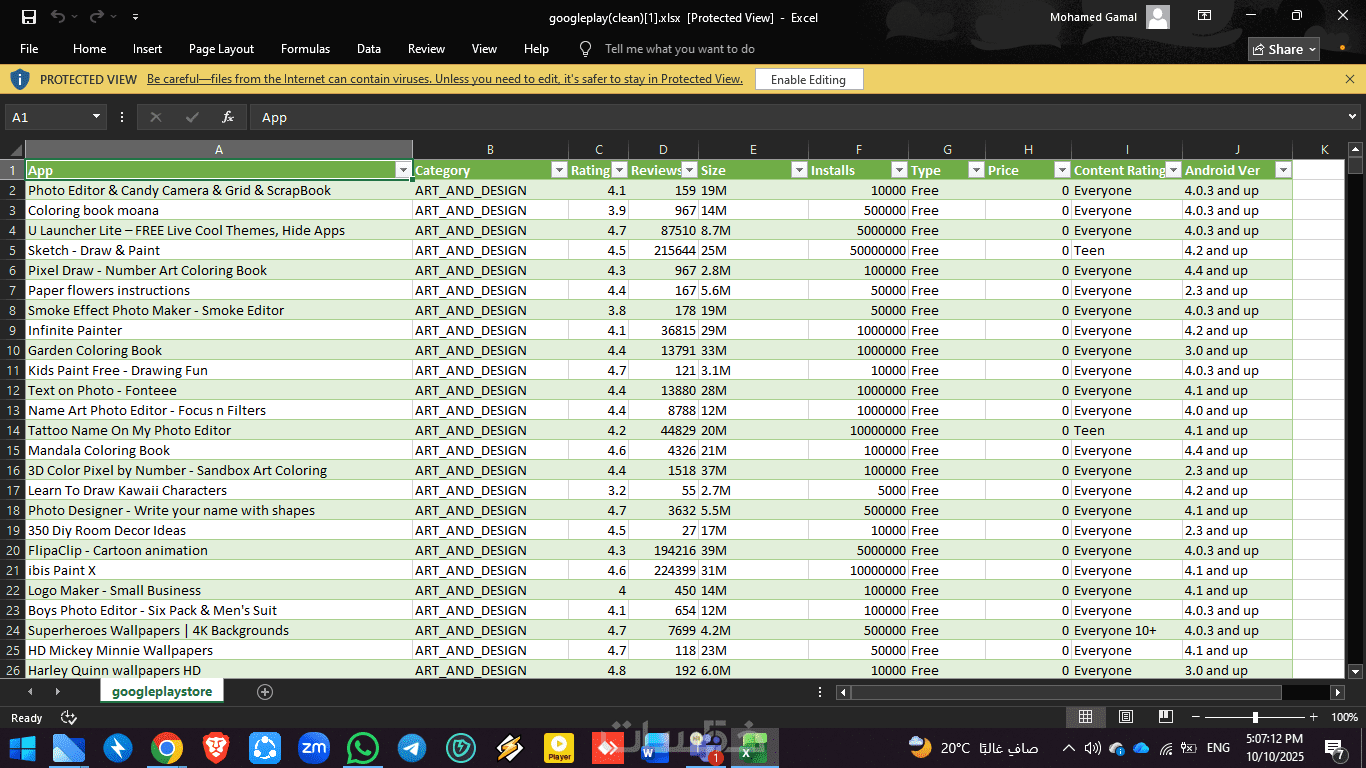Viewport: 1366px width, 768px height.
Task: Click the Tell me what you want to do box
Action: pos(680,49)
